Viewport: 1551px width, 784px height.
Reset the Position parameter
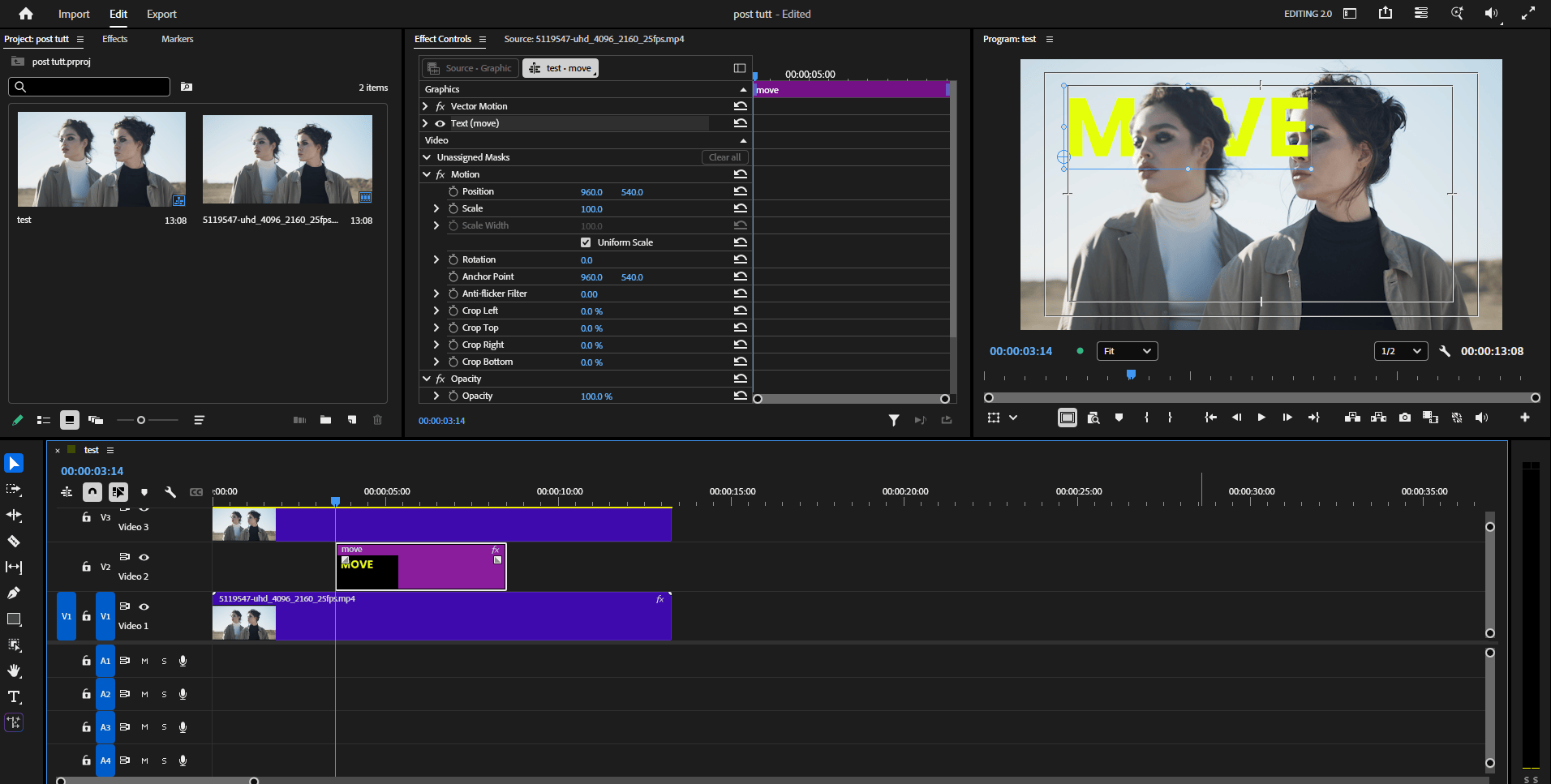pos(740,191)
